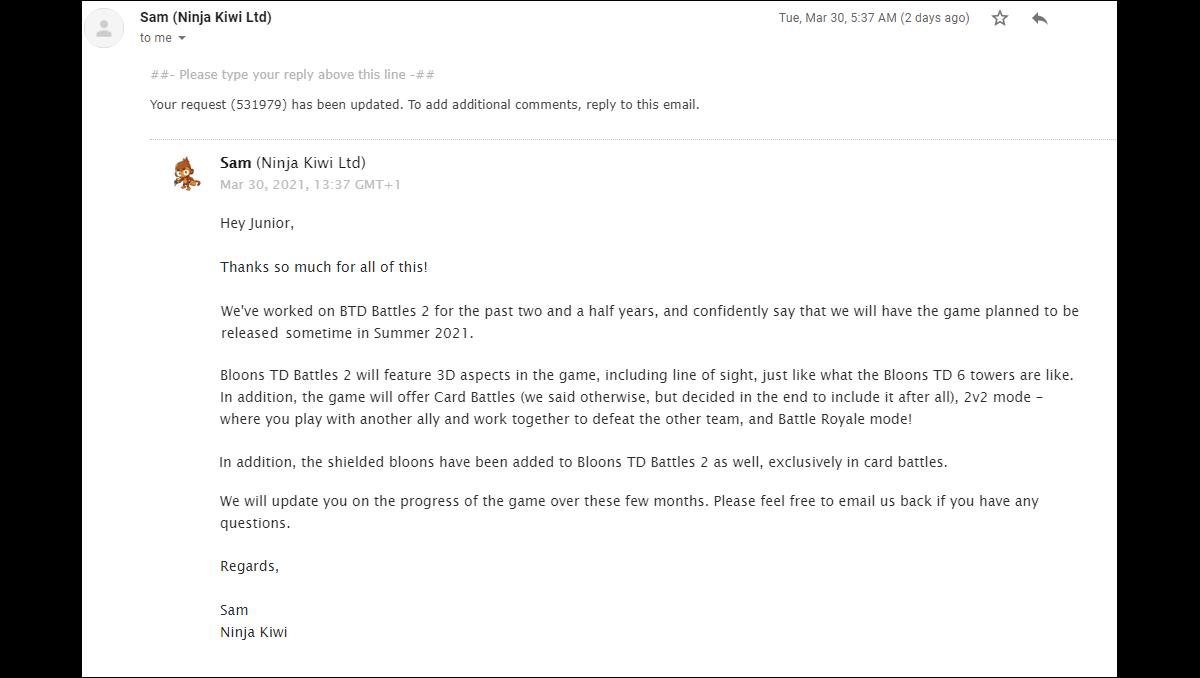Click the paragraph about Card Battles and 2v2 mode
Image resolution: width=1200 pixels, height=678 pixels.
coord(646,397)
